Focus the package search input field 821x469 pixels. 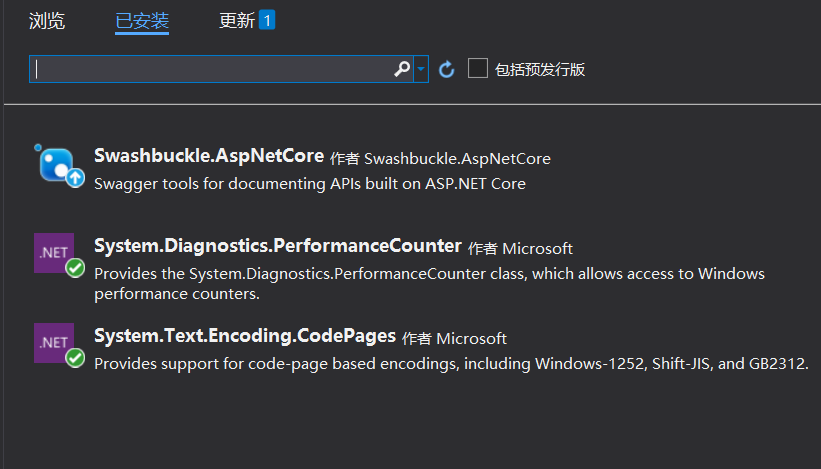tap(212, 69)
